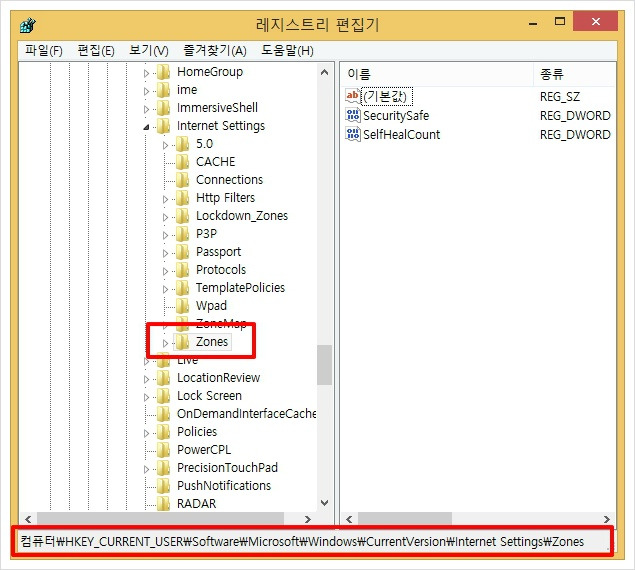Viewport: 635px width, 570px height.
Task: Click the tree pane scroll down arrow
Action: click(x=324, y=503)
